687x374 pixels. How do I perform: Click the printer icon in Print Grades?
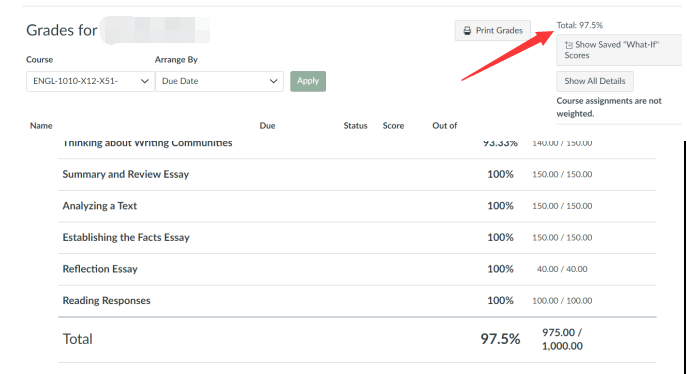click(467, 31)
